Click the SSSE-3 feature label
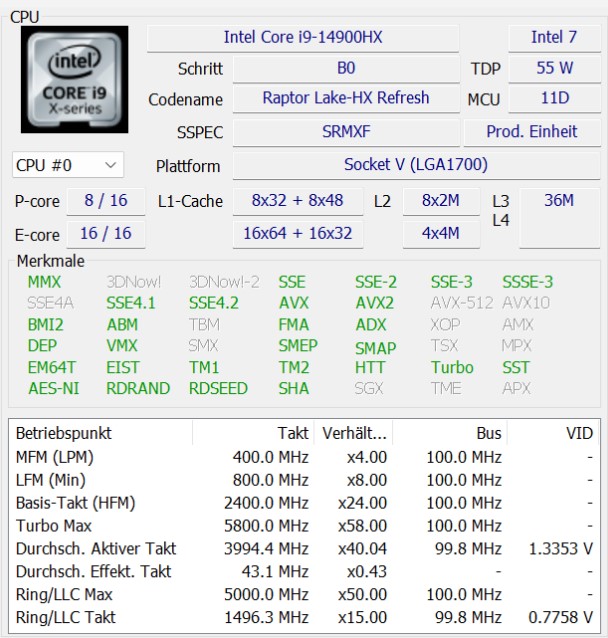Viewport: 608px width, 638px height. click(528, 282)
